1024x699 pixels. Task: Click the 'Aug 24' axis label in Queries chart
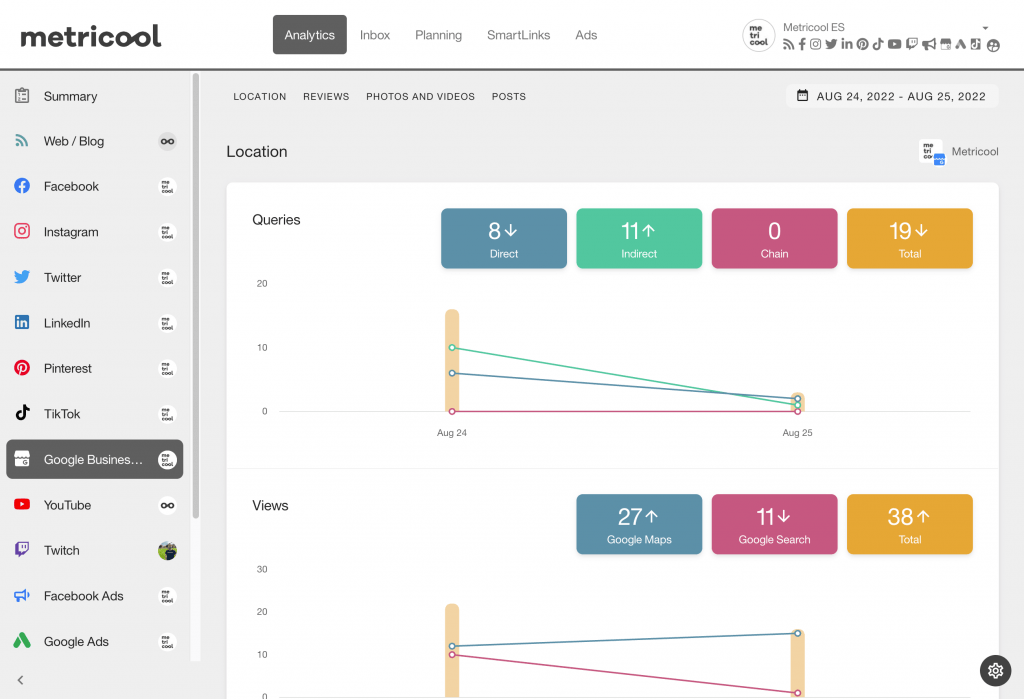coord(452,432)
